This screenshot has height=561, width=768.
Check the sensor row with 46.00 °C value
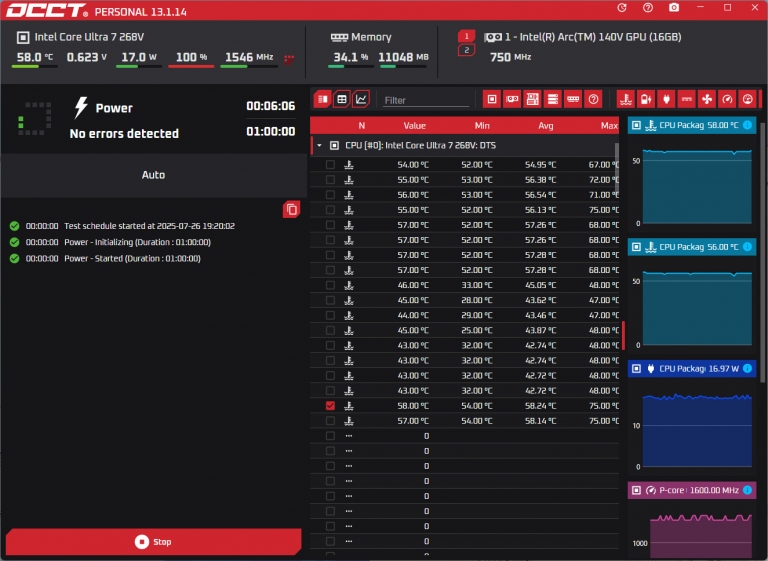coord(330,285)
